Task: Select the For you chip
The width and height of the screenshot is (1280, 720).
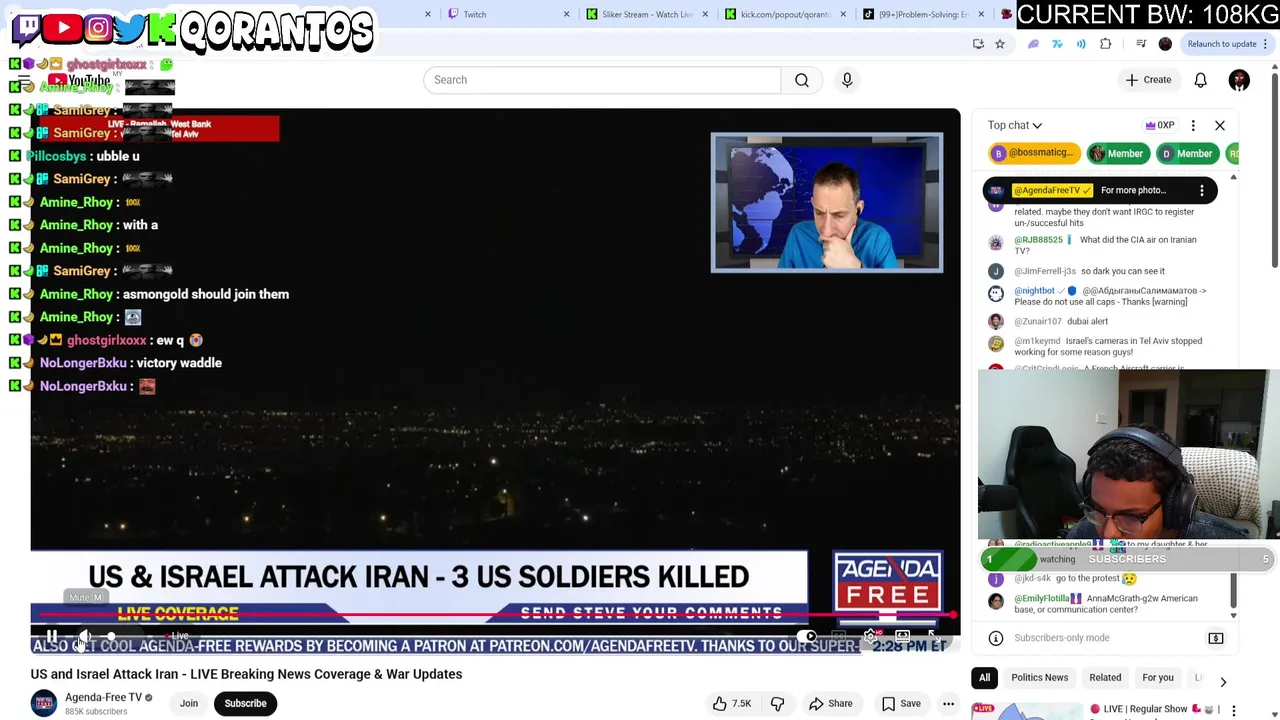Action: point(1158,678)
